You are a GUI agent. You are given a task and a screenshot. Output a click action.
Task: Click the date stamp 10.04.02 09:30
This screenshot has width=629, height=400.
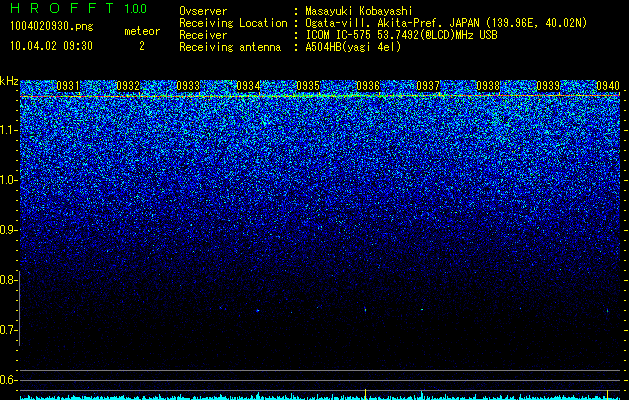pos(51,46)
